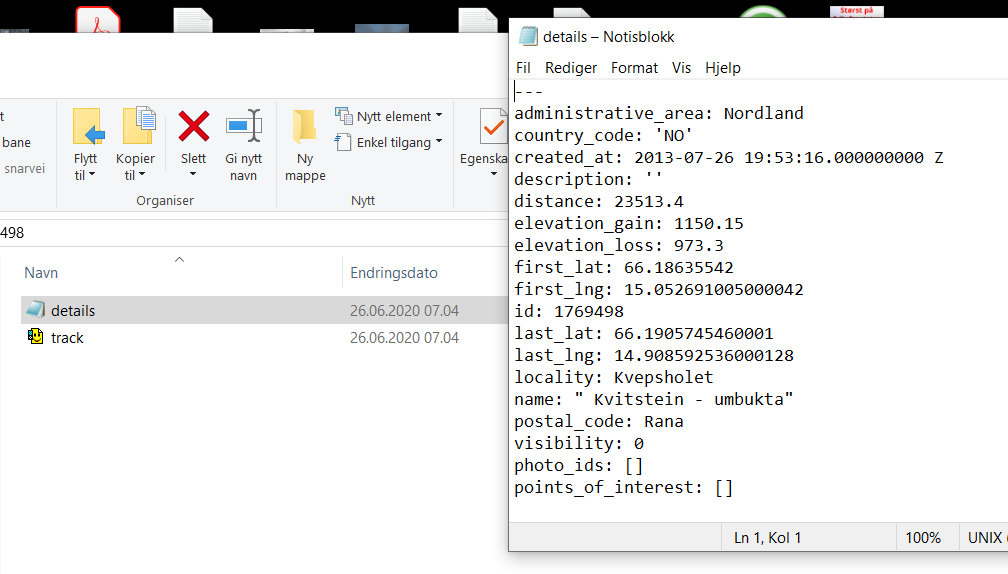Open the Rediger menu in Notisblokk

(x=571, y=68)
